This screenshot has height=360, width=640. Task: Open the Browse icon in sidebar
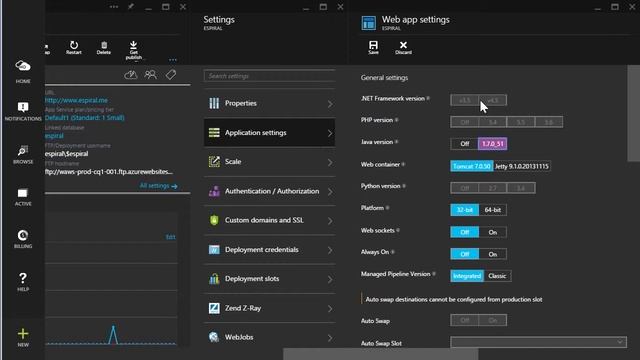pos(23,151)
